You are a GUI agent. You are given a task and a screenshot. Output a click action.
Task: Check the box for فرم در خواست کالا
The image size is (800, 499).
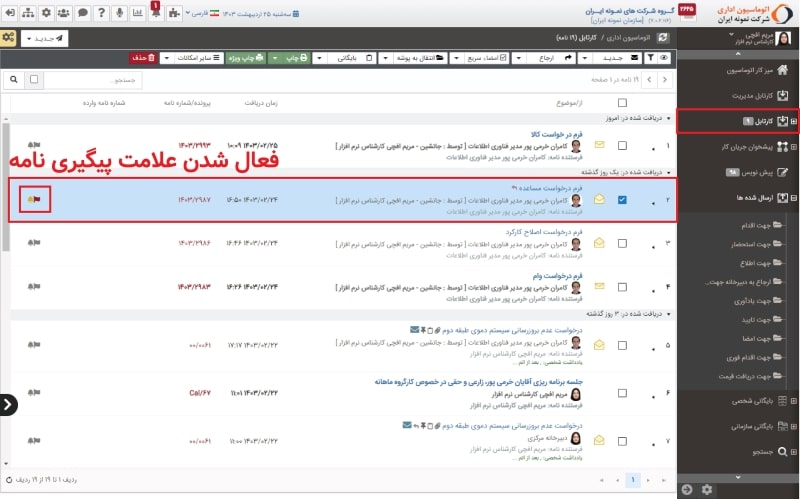click(x=622, y=145)
